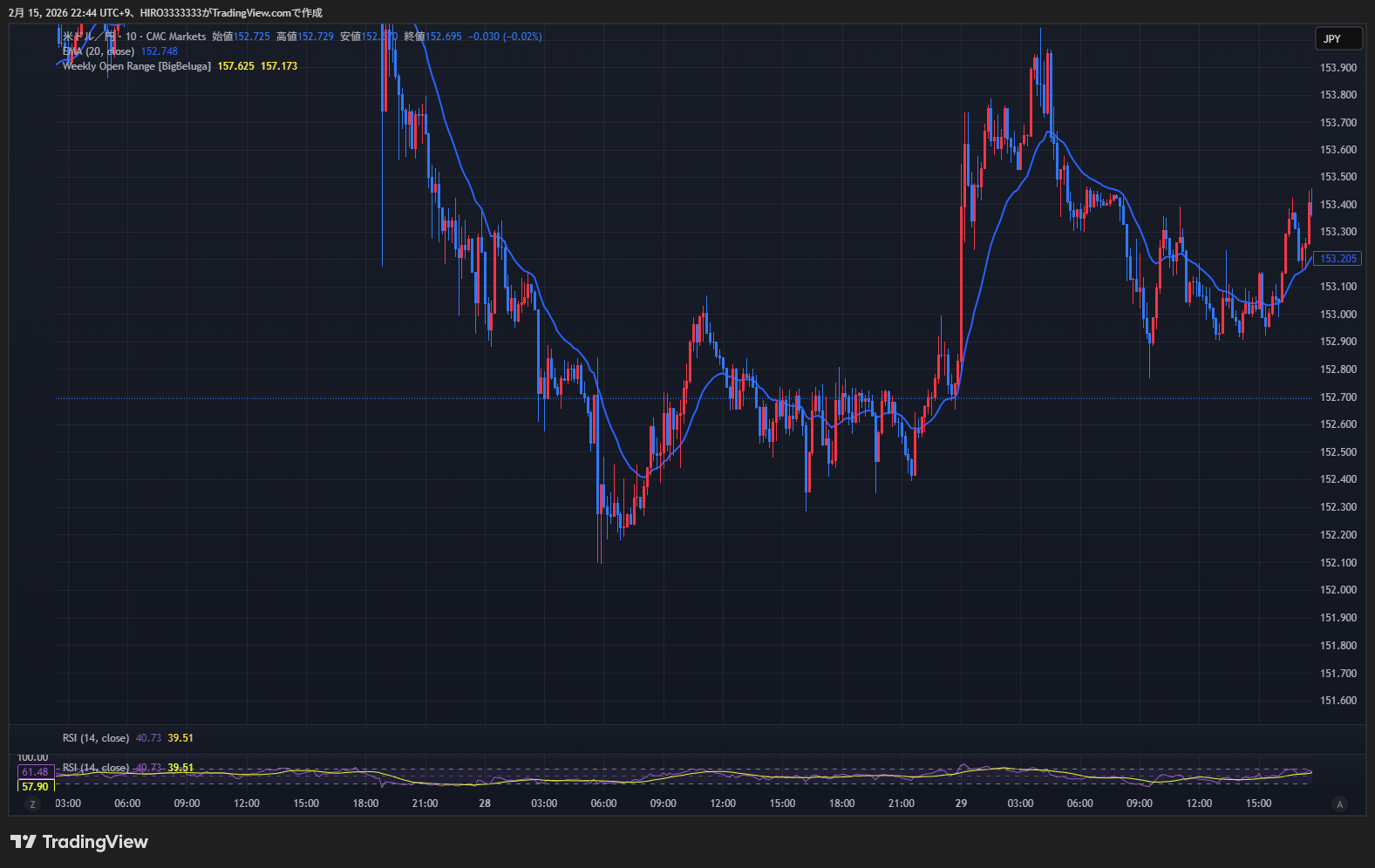
Task: Select the 米ドル/円 symbol legend title
Action: tap(87, 37)
